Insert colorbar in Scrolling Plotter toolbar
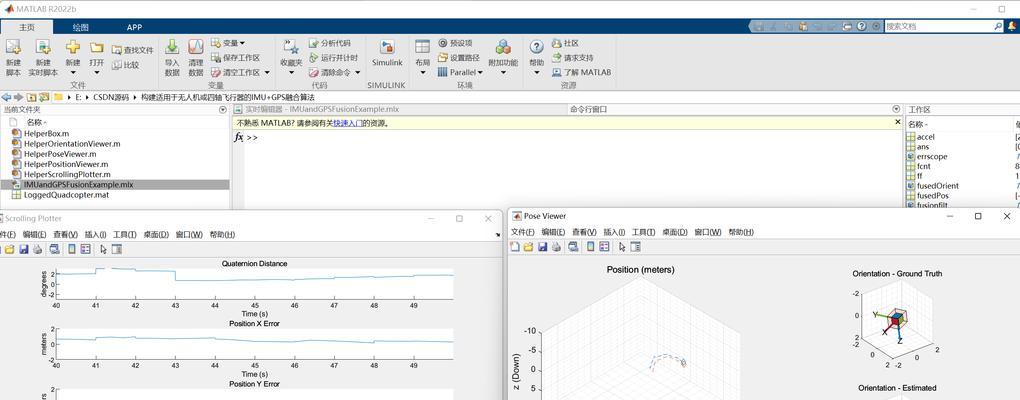1020x400 pixels. [x=72, y=249]
